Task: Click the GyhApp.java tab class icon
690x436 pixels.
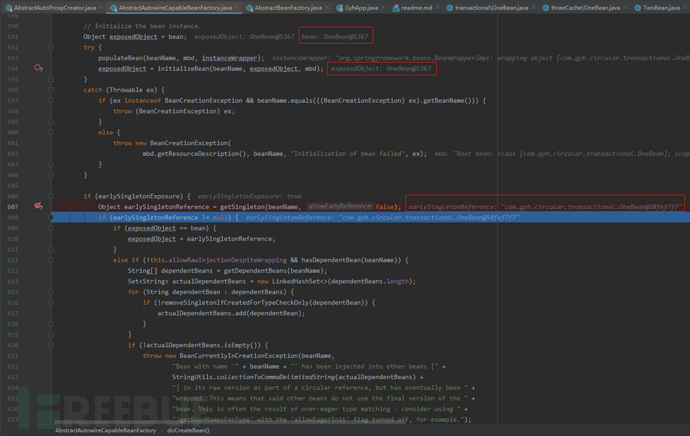Action: pos(339,7)
